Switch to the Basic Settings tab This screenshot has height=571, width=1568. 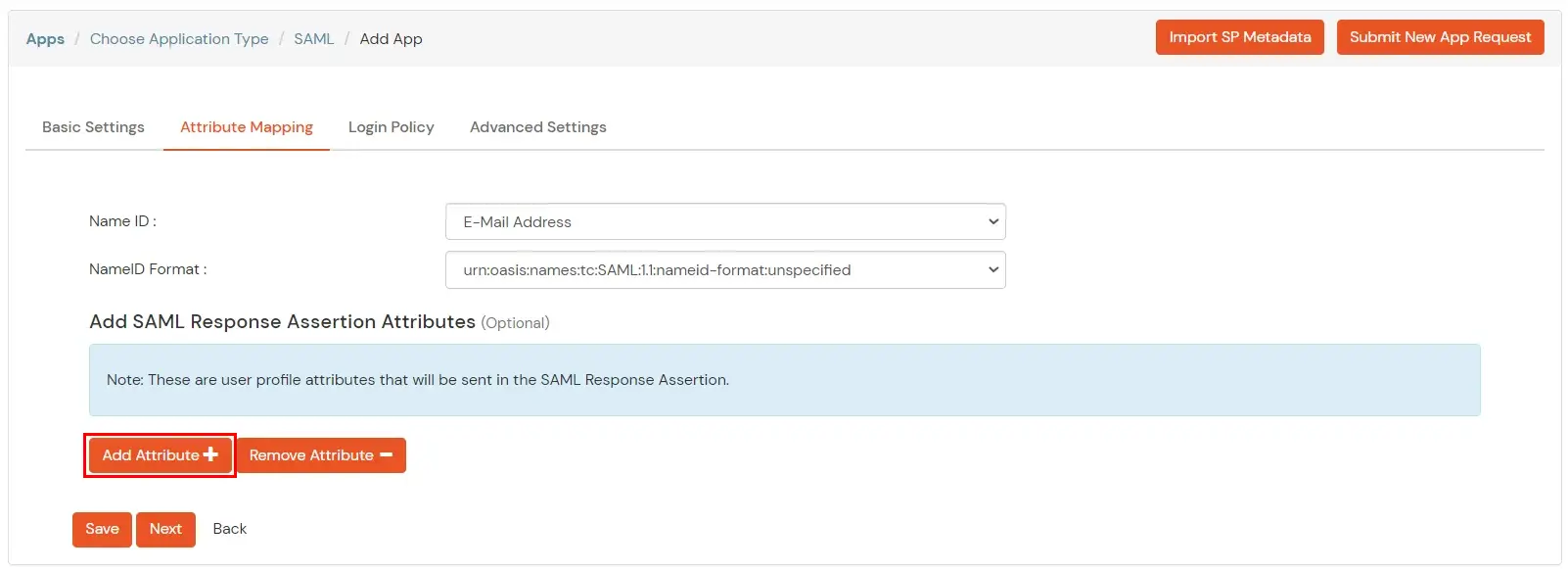tap(93, 127)
